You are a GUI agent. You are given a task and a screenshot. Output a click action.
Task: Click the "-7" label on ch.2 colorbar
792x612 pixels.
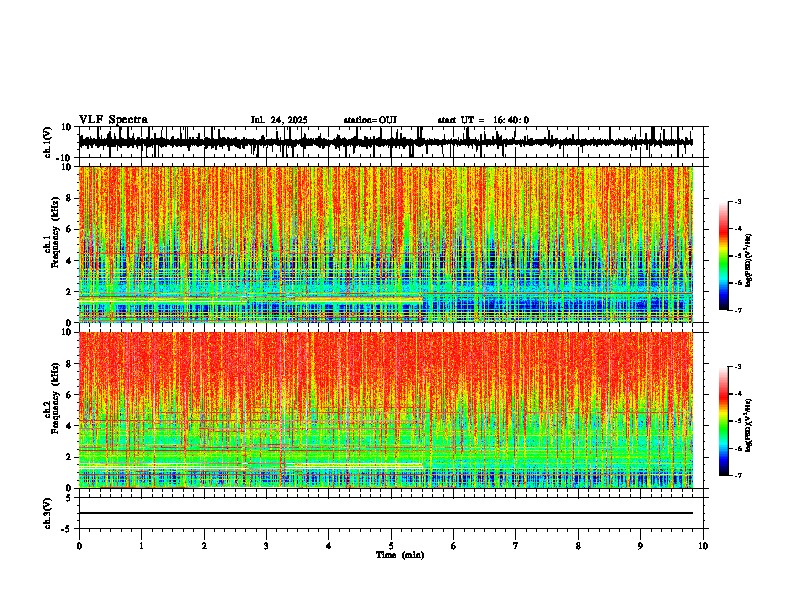coord(737,475)
